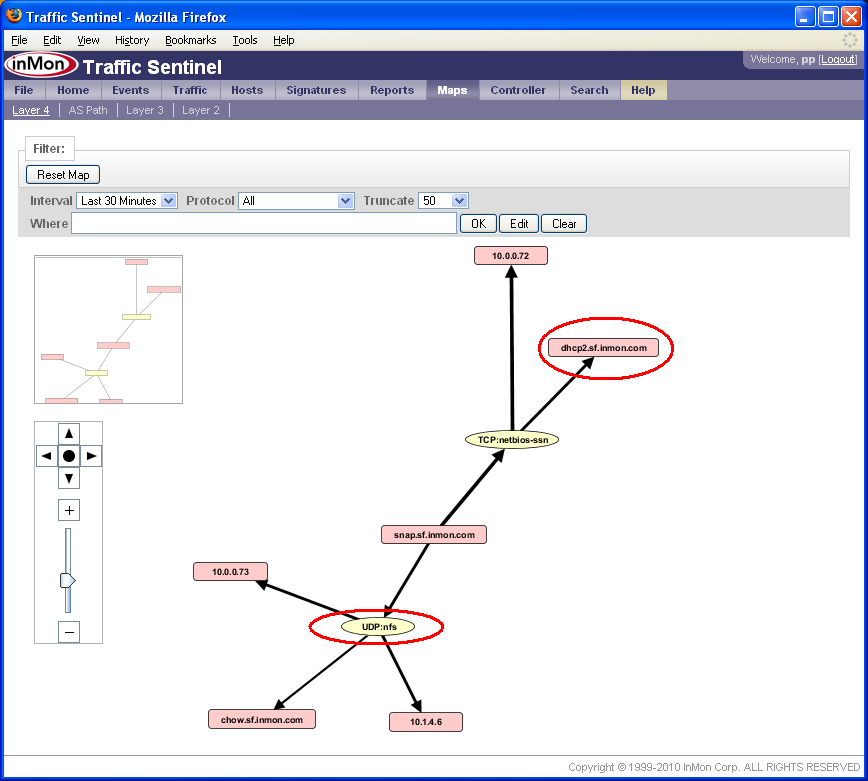This screenshot has width=868, height=781.
Task: Switch to the Layer 3 map view
Action: coord(145,110)
